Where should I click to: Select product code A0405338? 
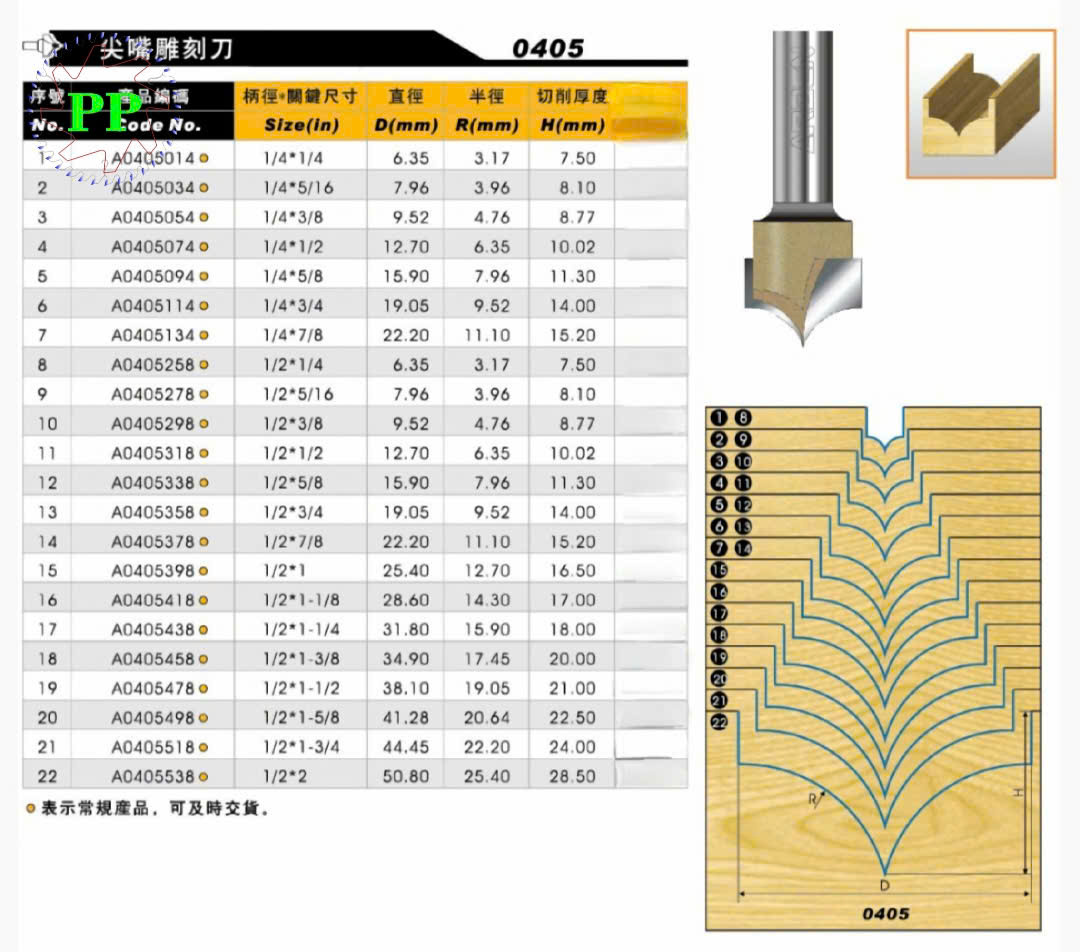pos(153,483)
